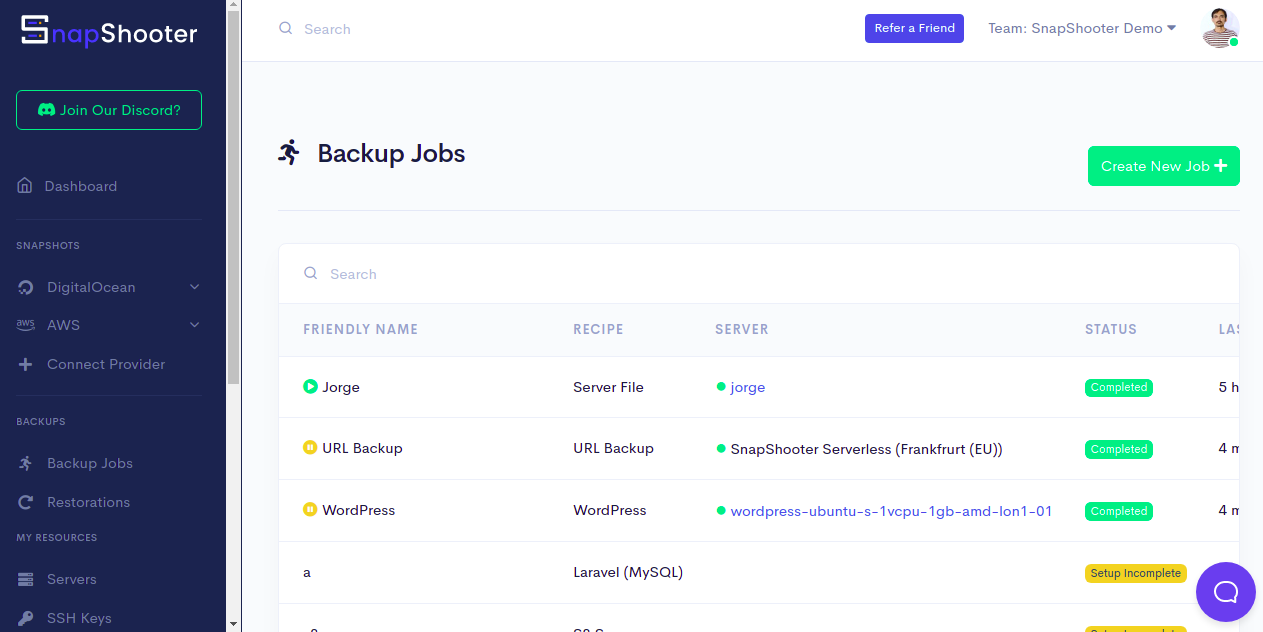The height and width of the screenshot is (632, 1263).
Task: Click the sidebar scrollbar down arrow
Action: pos(234,624)
